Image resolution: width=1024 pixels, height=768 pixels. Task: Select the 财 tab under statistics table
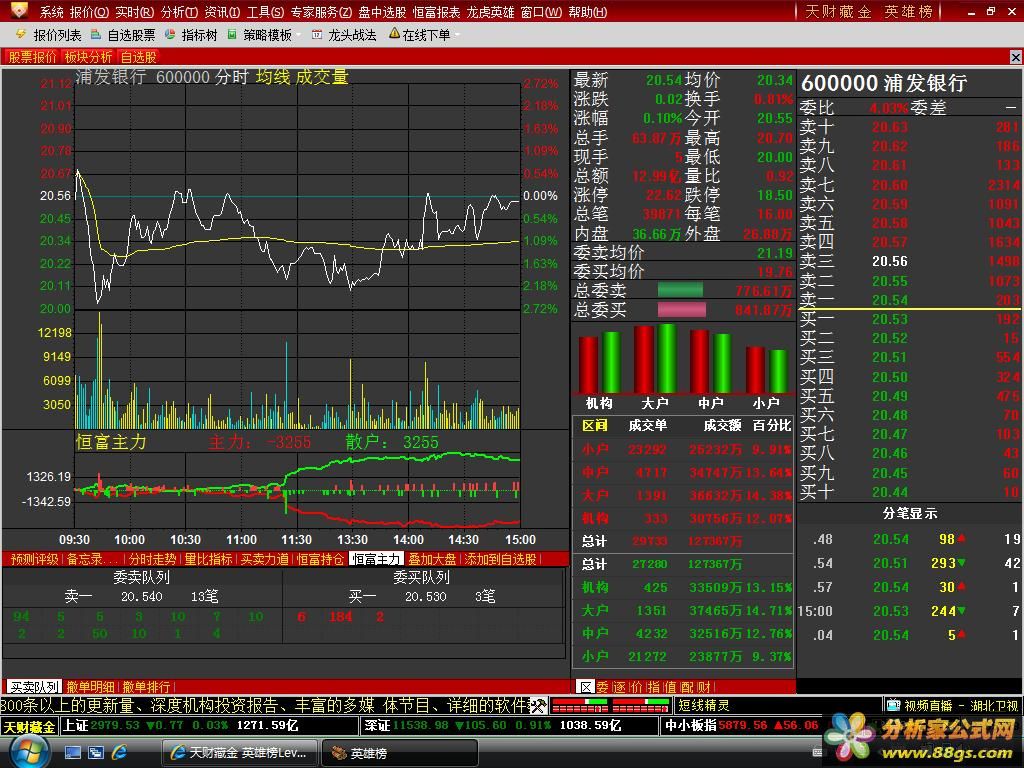pos(704,686)
